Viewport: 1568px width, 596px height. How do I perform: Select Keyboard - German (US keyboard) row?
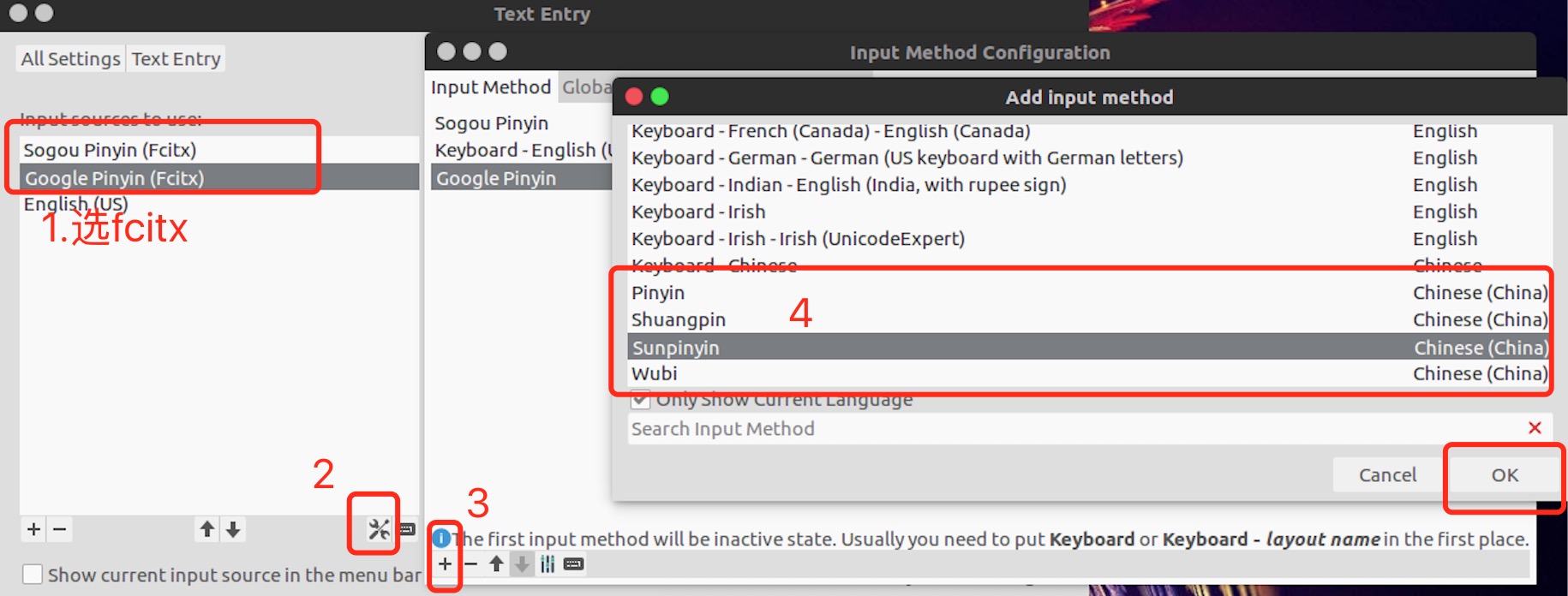(x=1090, y=158)
